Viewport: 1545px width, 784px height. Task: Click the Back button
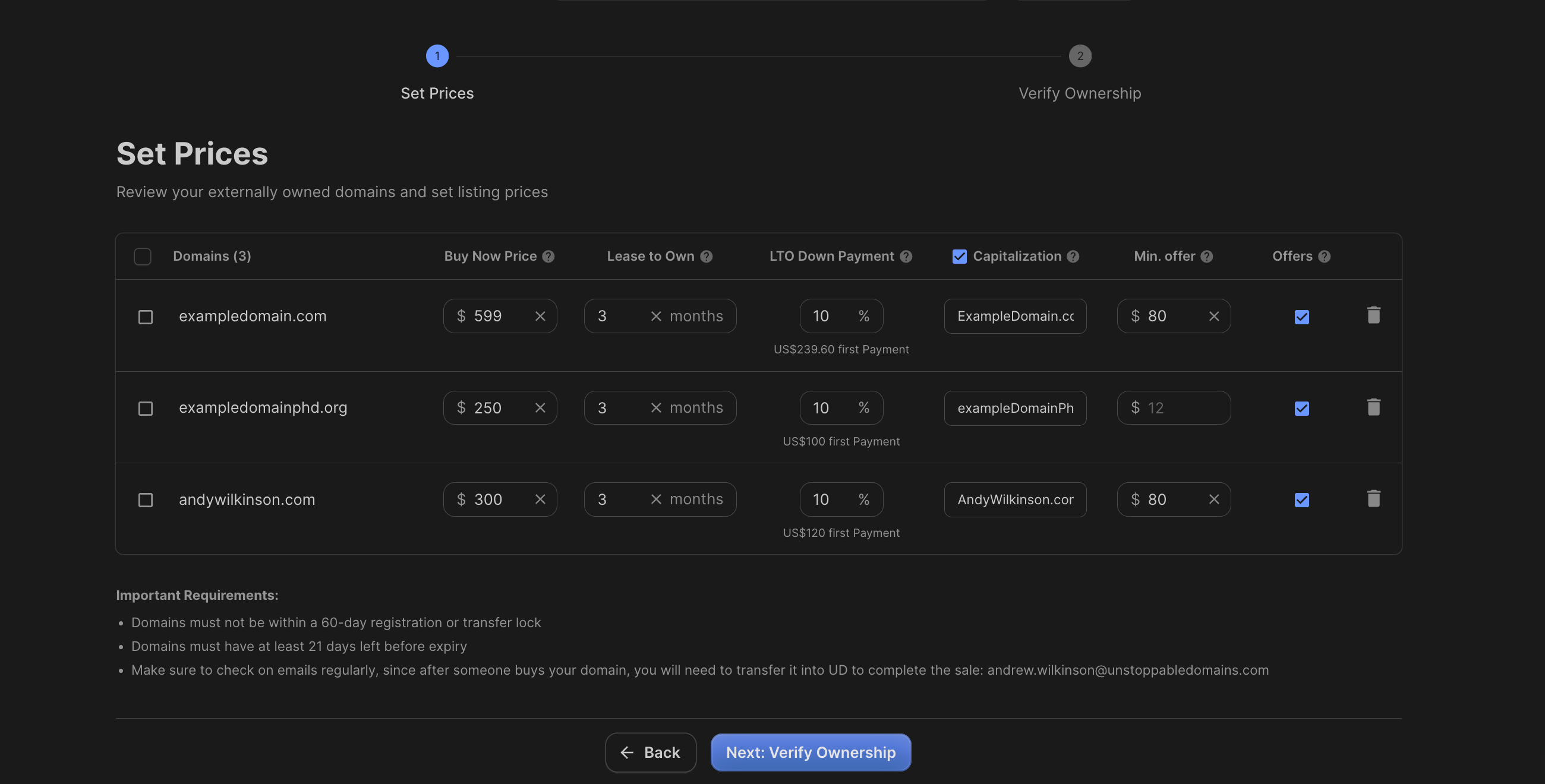point(650,753)
